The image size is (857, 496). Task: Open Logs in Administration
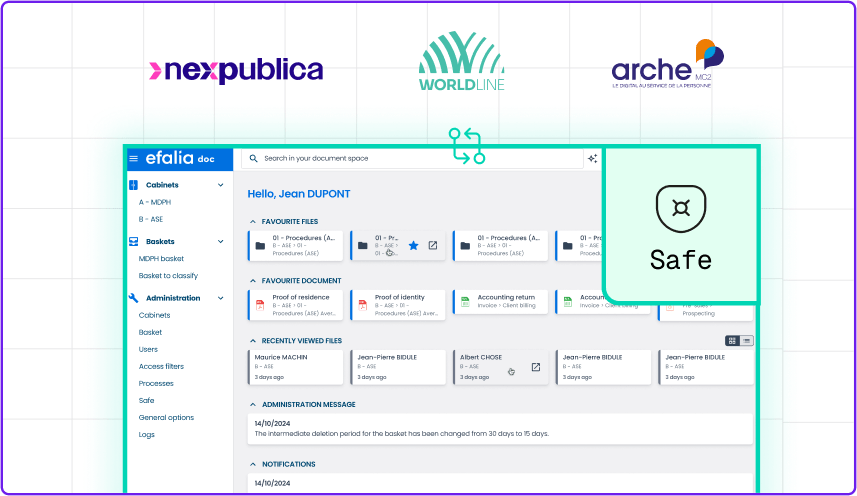146,435
